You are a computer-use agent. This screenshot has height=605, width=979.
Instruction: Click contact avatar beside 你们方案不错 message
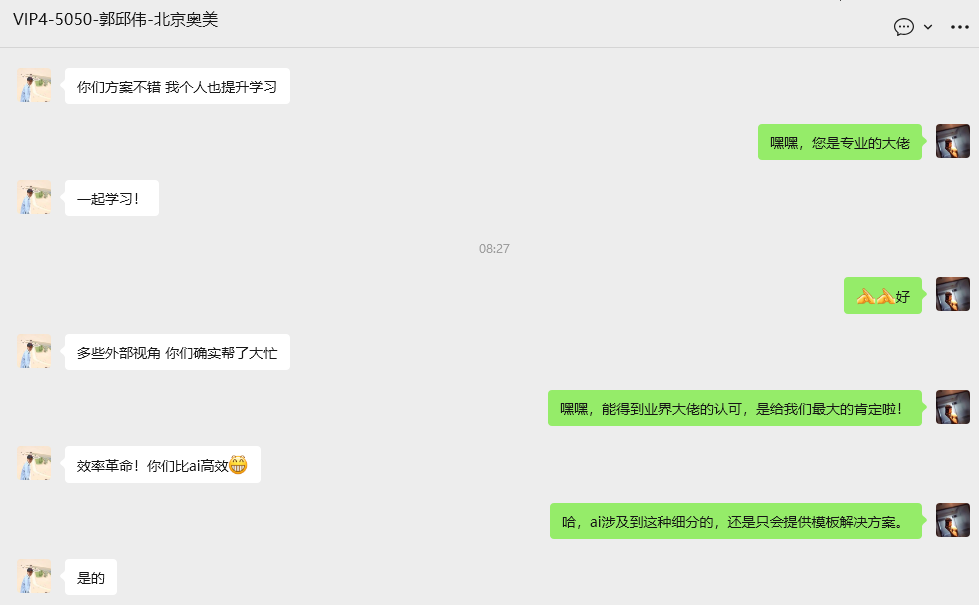(34, 86)
